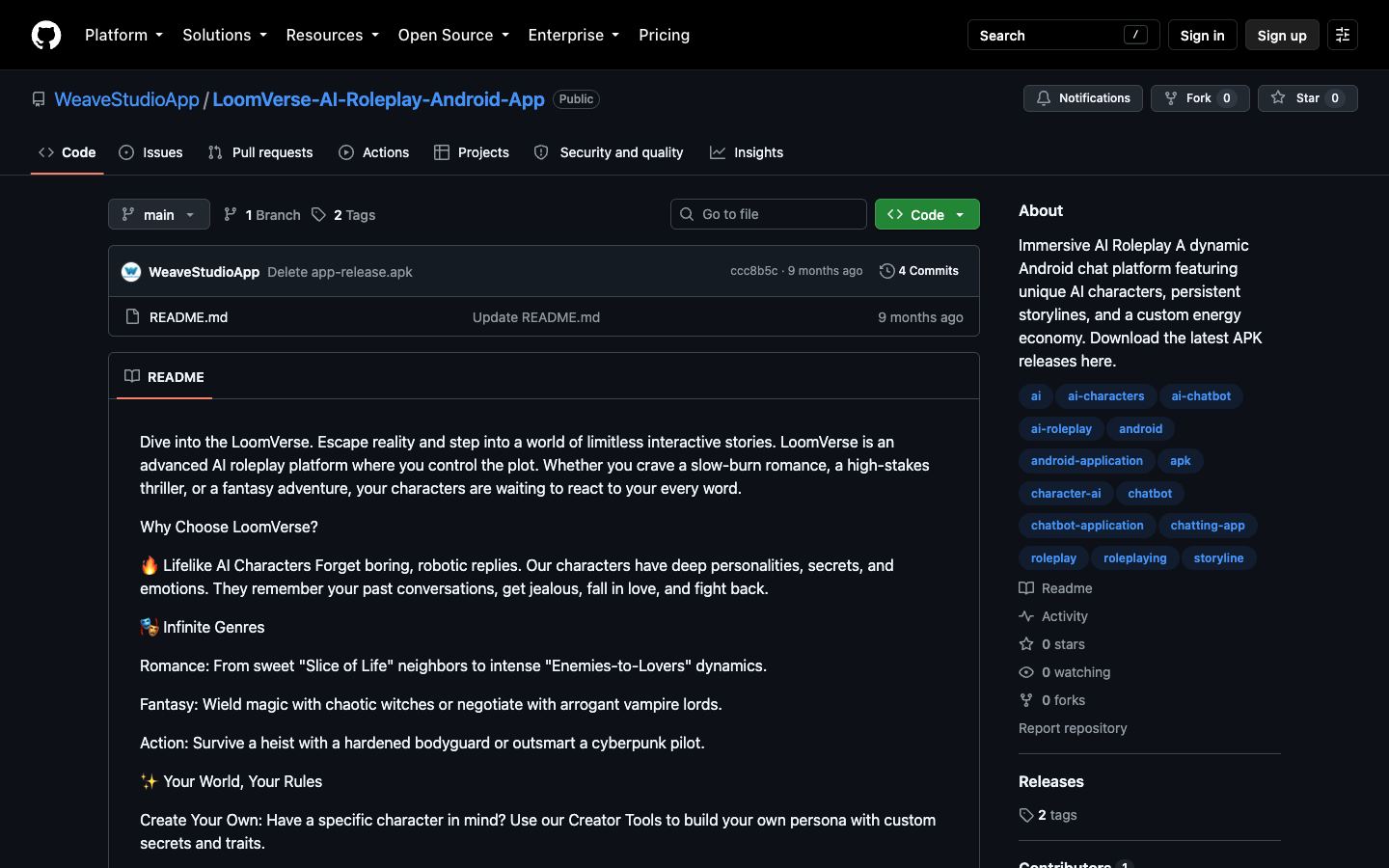Click the Report repository link
The image size is (1389, 868).
[1073, 728]
